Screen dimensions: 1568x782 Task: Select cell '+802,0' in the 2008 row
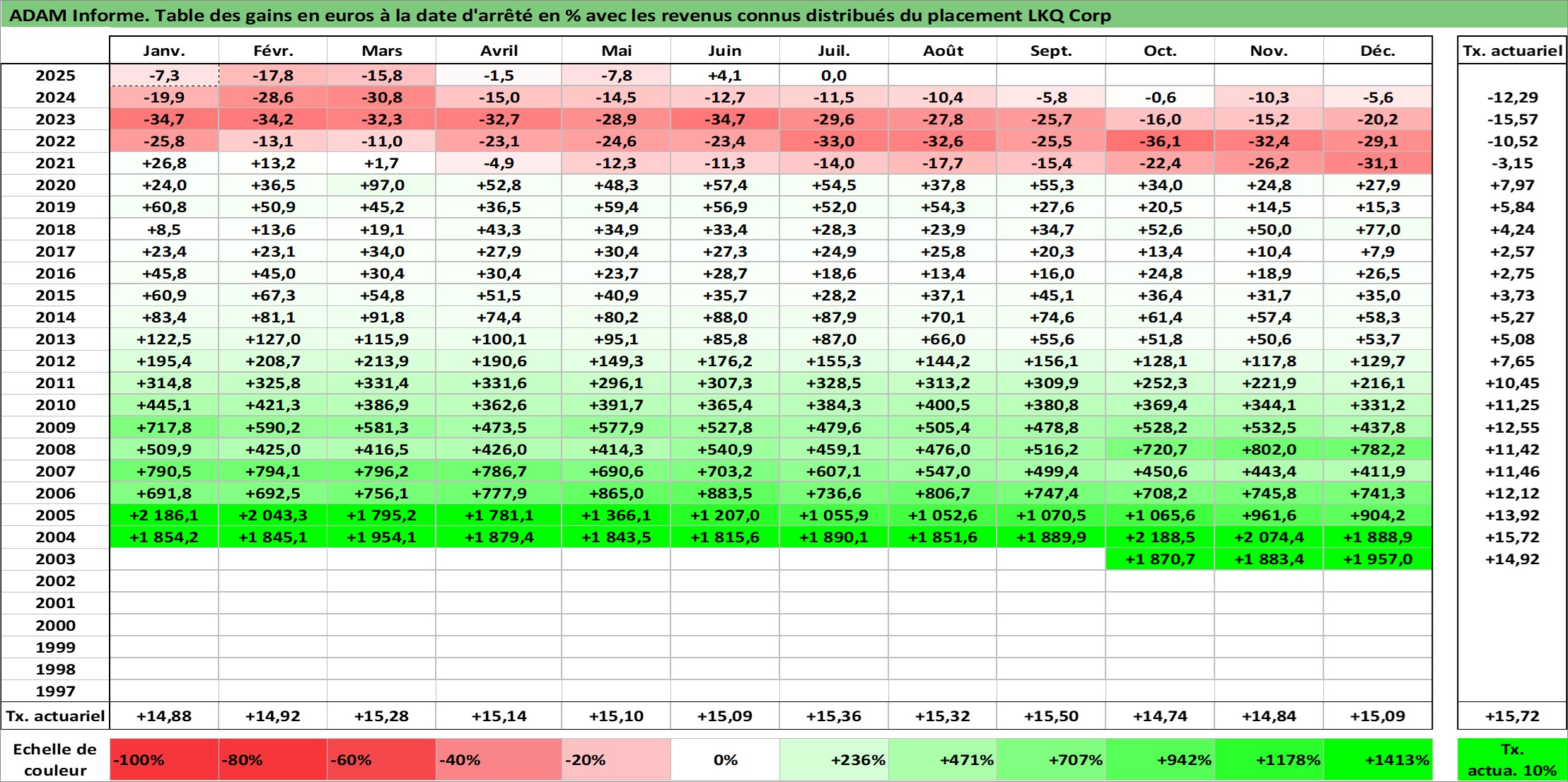coord(1269,450)
